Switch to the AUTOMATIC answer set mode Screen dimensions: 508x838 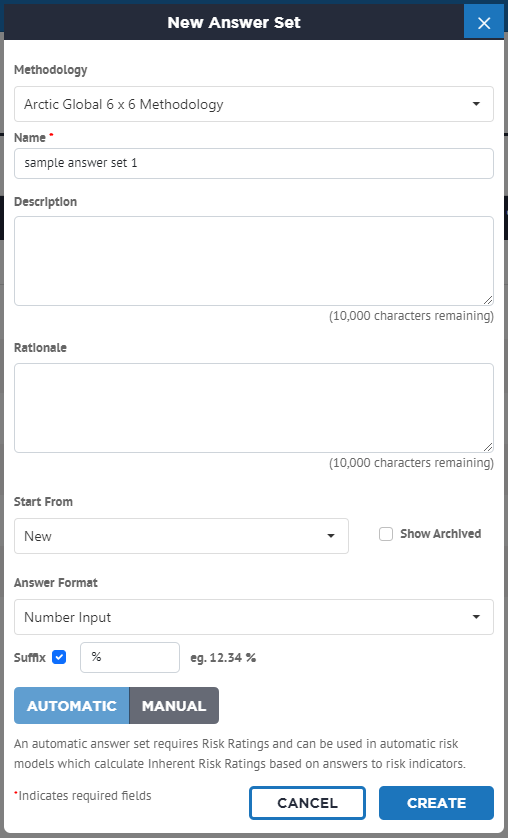pyautogui.click(x=72, y=705)
